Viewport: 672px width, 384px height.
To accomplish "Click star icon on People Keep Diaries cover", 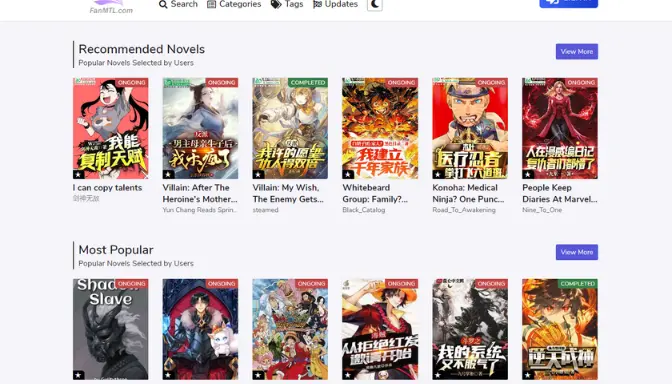I will pos(528,174).
